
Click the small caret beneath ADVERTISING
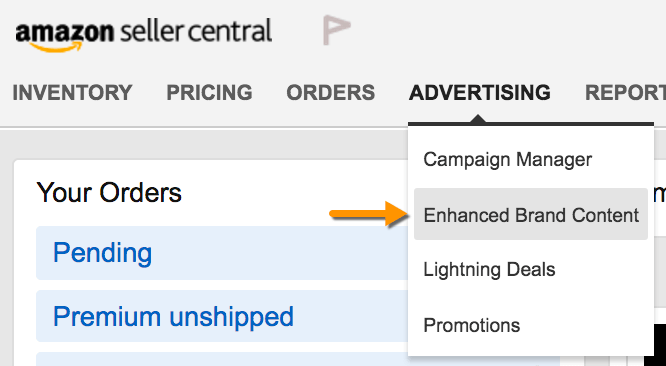point(478,119)
